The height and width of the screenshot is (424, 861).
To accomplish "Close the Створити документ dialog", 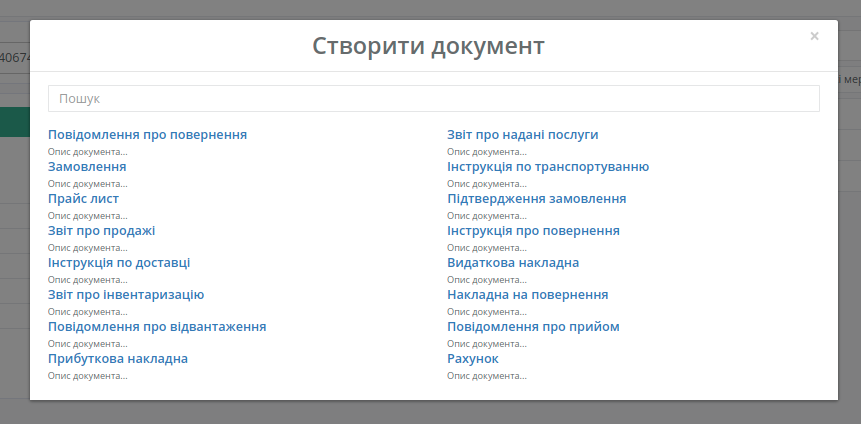I will tap(814, 36).
